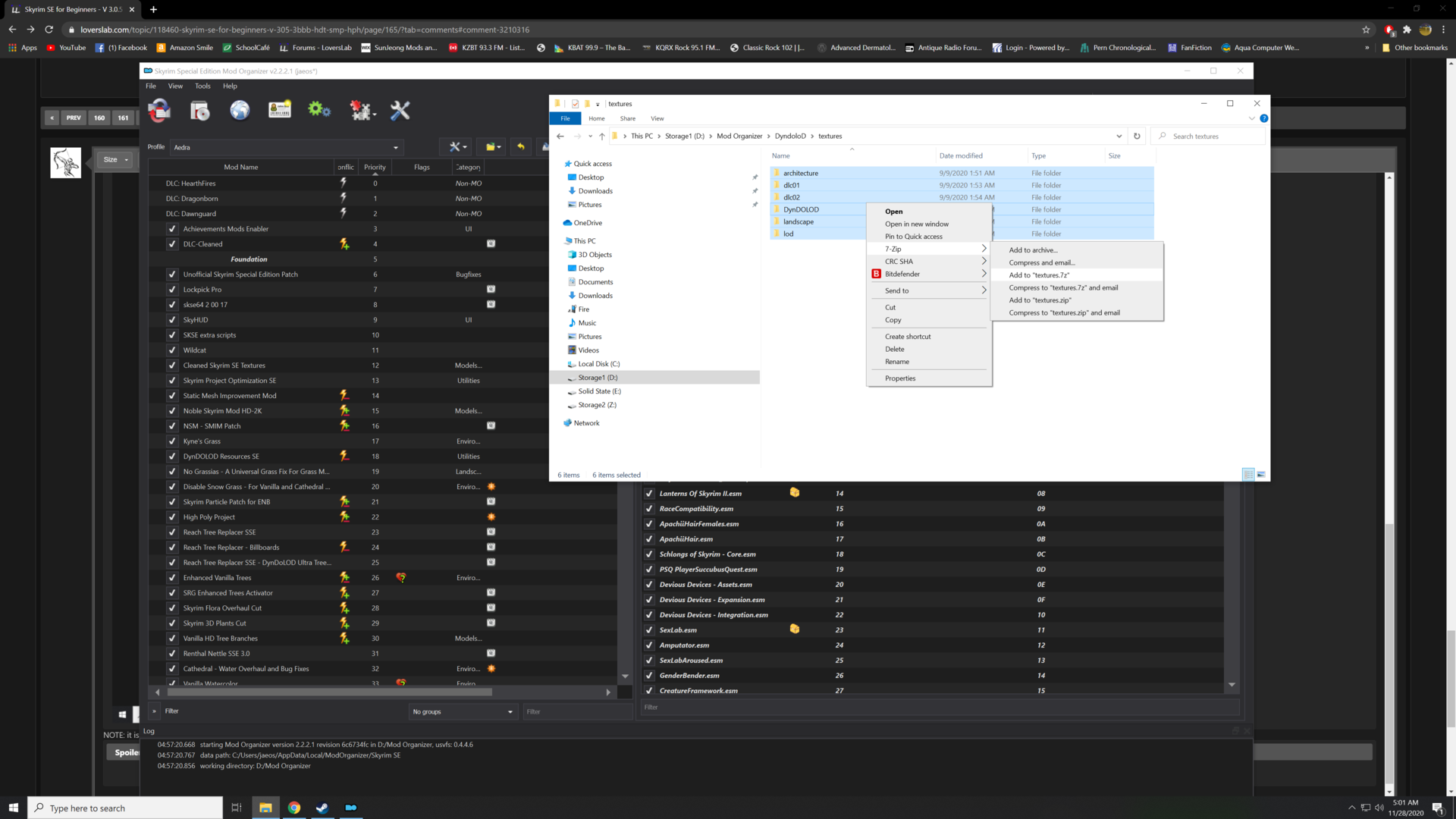Toggle Enhanced Vanilla Trees checkbox
Viewport: 1456px width, 819px height.
point(172,578)
